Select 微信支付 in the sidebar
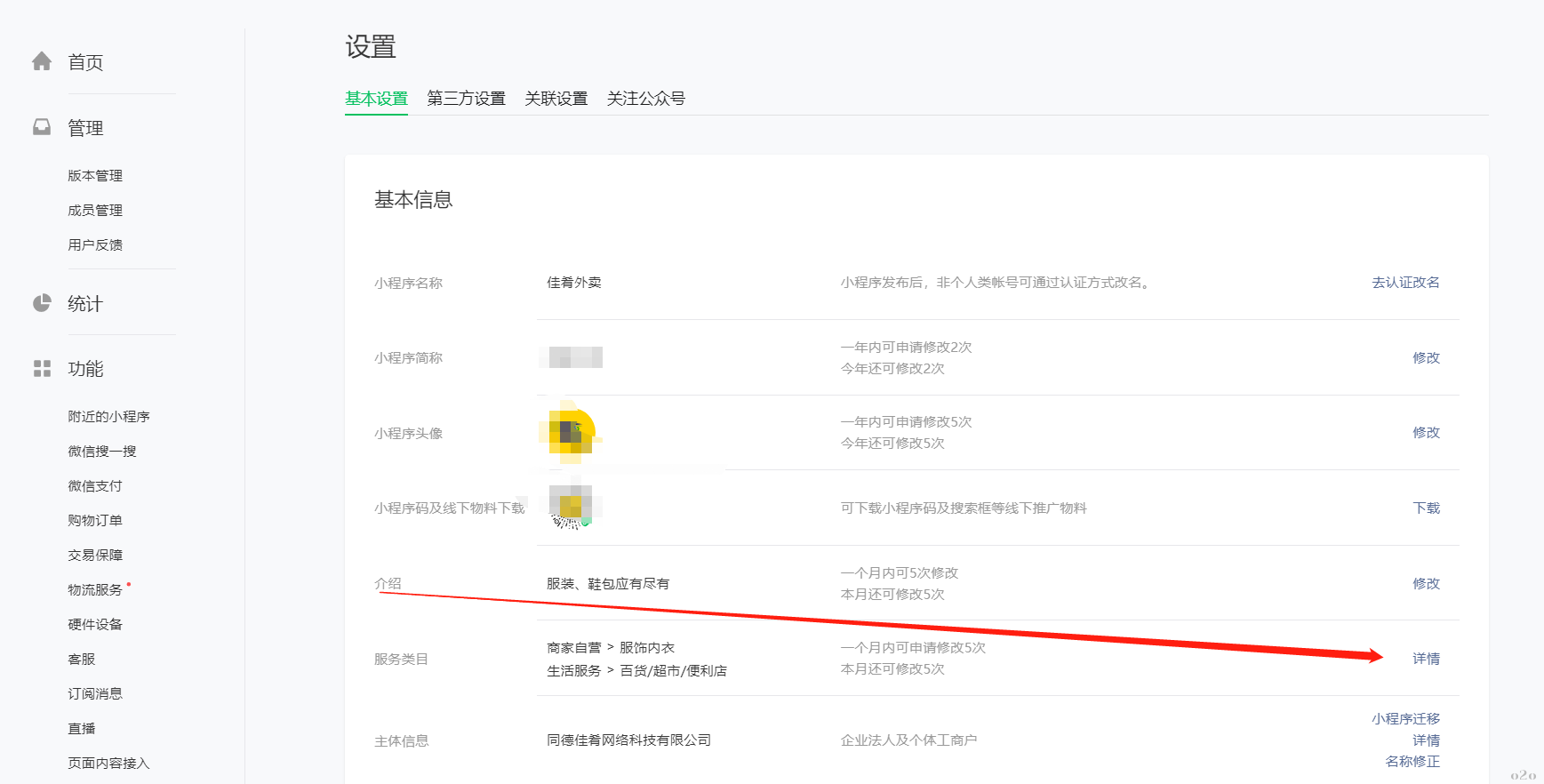1544x784 pixels. tap(95, 486)
